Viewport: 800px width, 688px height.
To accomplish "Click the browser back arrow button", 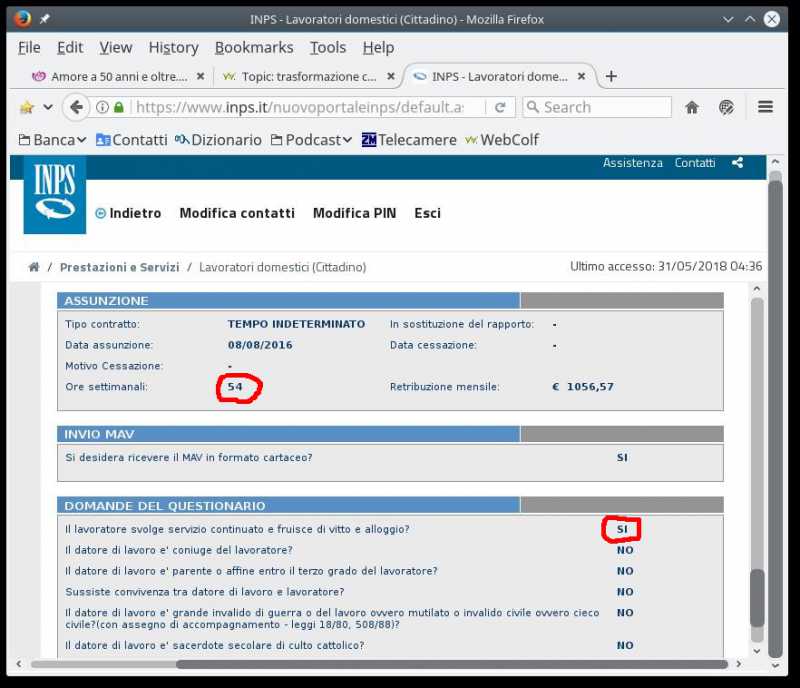I will (76, 107).
